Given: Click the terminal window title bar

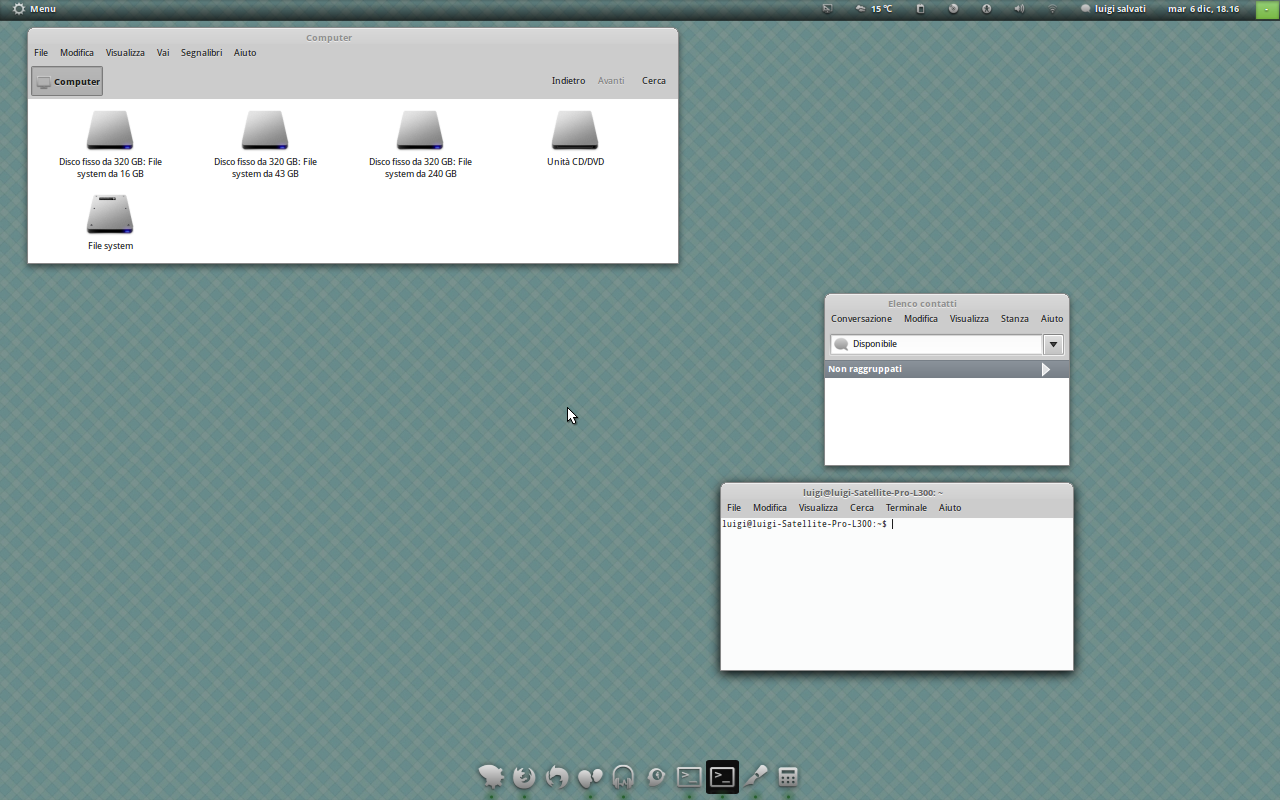Looking at the screenshot, I should tap(897, 492).
